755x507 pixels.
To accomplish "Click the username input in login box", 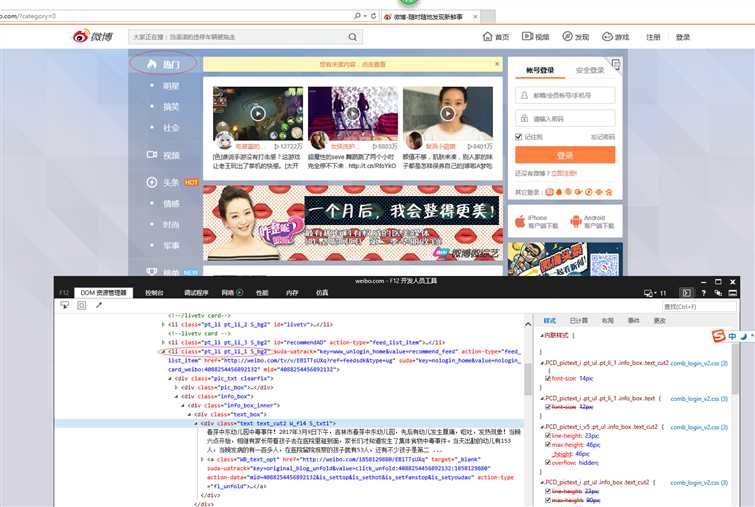I will (565, 95).
